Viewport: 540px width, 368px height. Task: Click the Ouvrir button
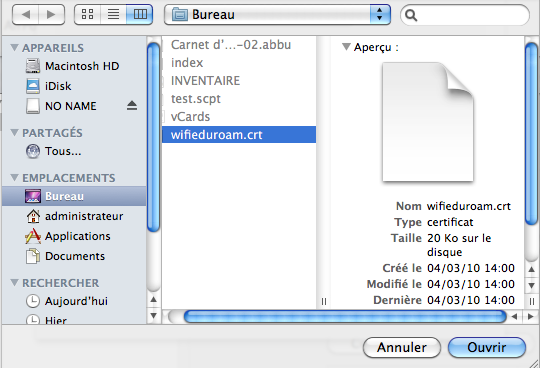point(487,347)
